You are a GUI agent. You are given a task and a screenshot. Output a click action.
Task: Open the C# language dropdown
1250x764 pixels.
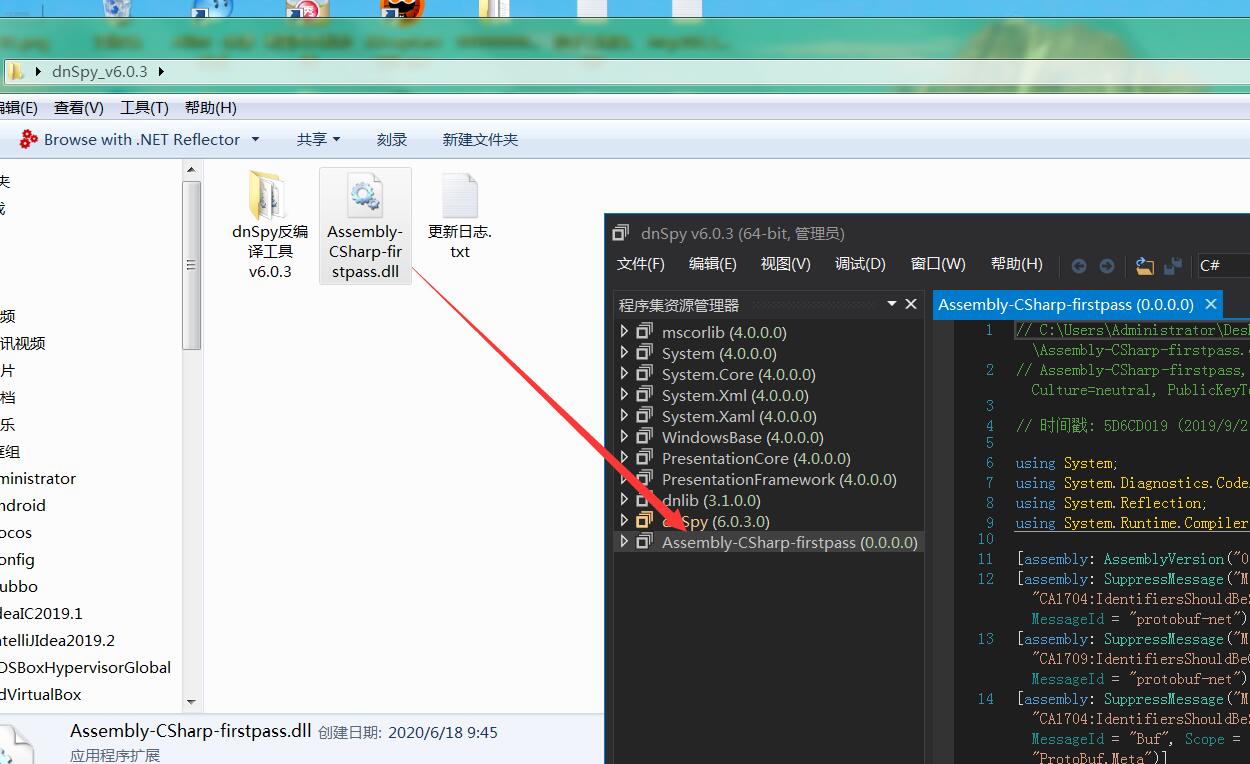[1222, 265]
